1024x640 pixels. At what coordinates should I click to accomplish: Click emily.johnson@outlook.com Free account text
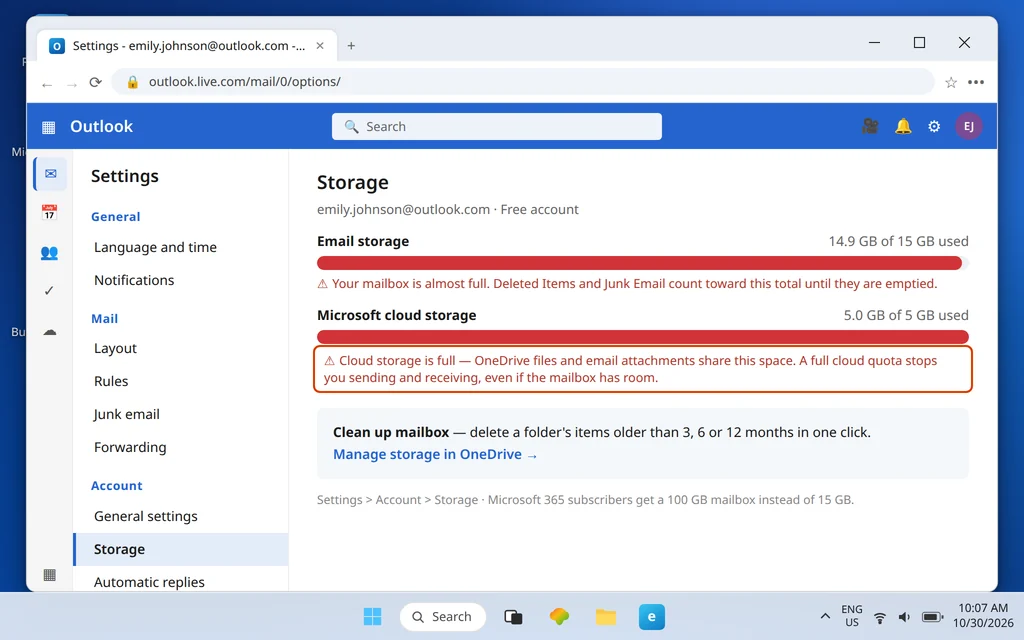[447, 210]
